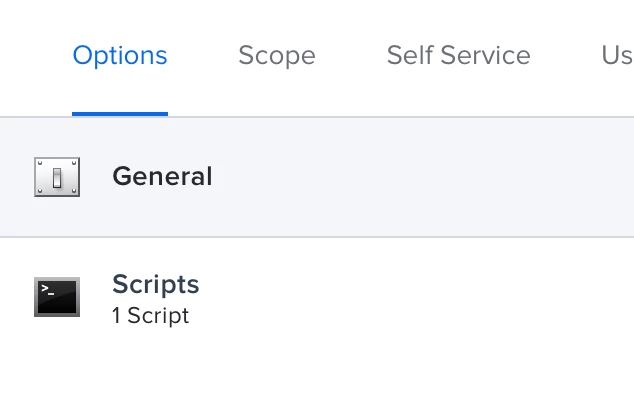Viewport: 634px width, 416px height.
Task: Click the light switch icon beside General
Action: [57, 177]
